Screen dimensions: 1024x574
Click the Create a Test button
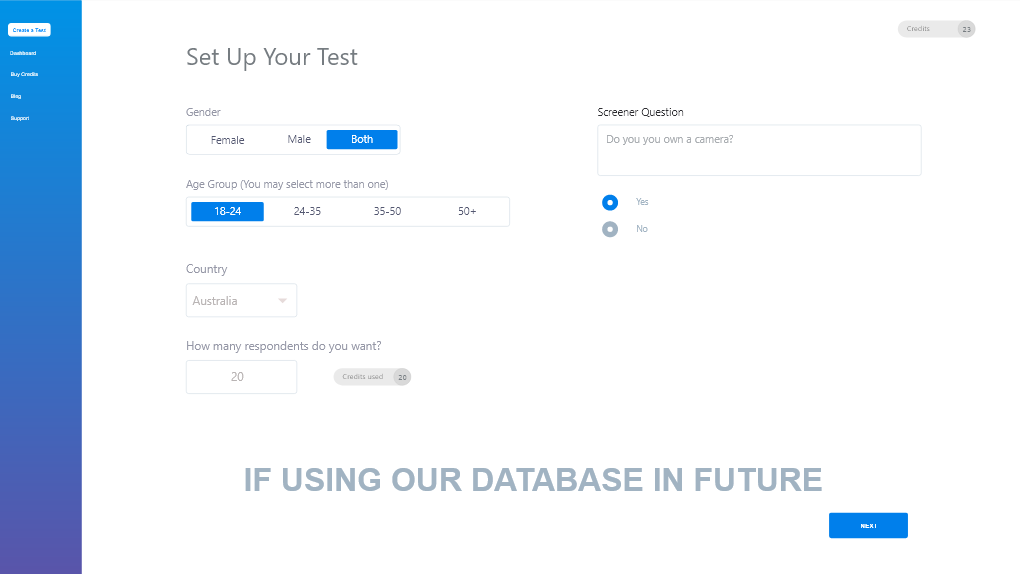point(29,30)
